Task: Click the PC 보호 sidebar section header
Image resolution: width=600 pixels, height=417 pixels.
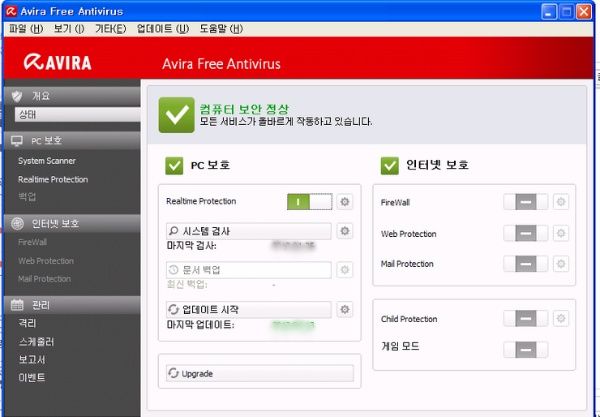Action: [73, 141]
